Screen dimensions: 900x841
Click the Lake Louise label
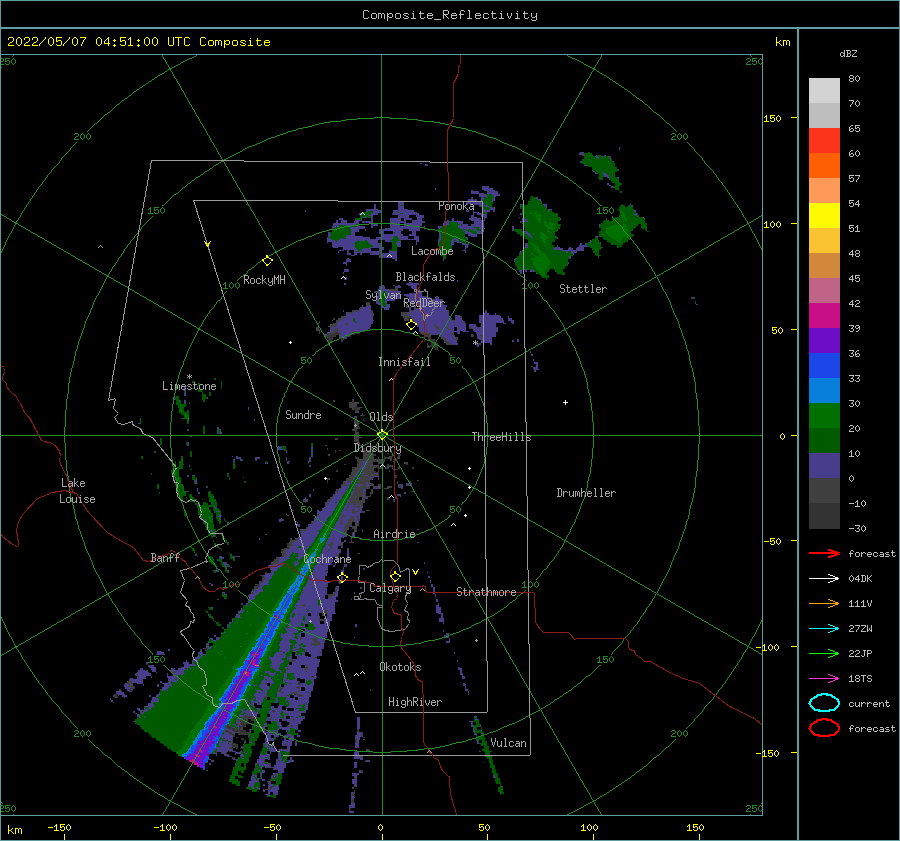tap(77, 491)
